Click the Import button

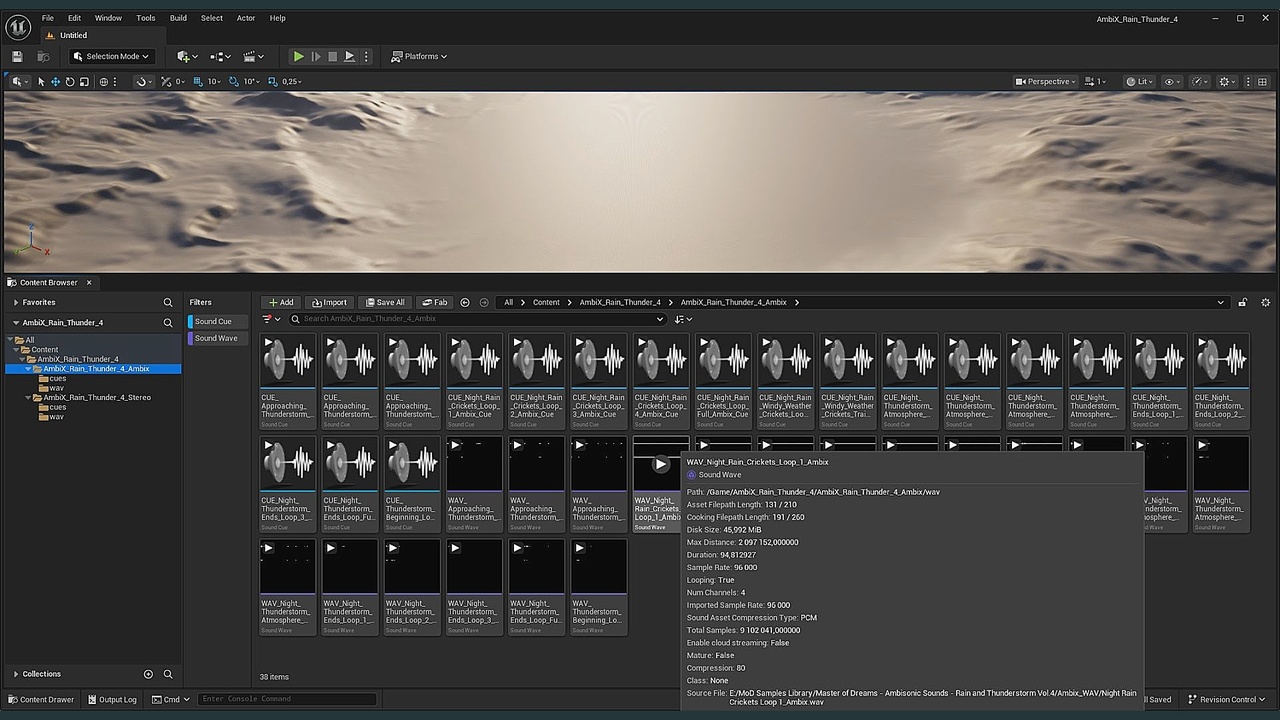tap(328, 302)
